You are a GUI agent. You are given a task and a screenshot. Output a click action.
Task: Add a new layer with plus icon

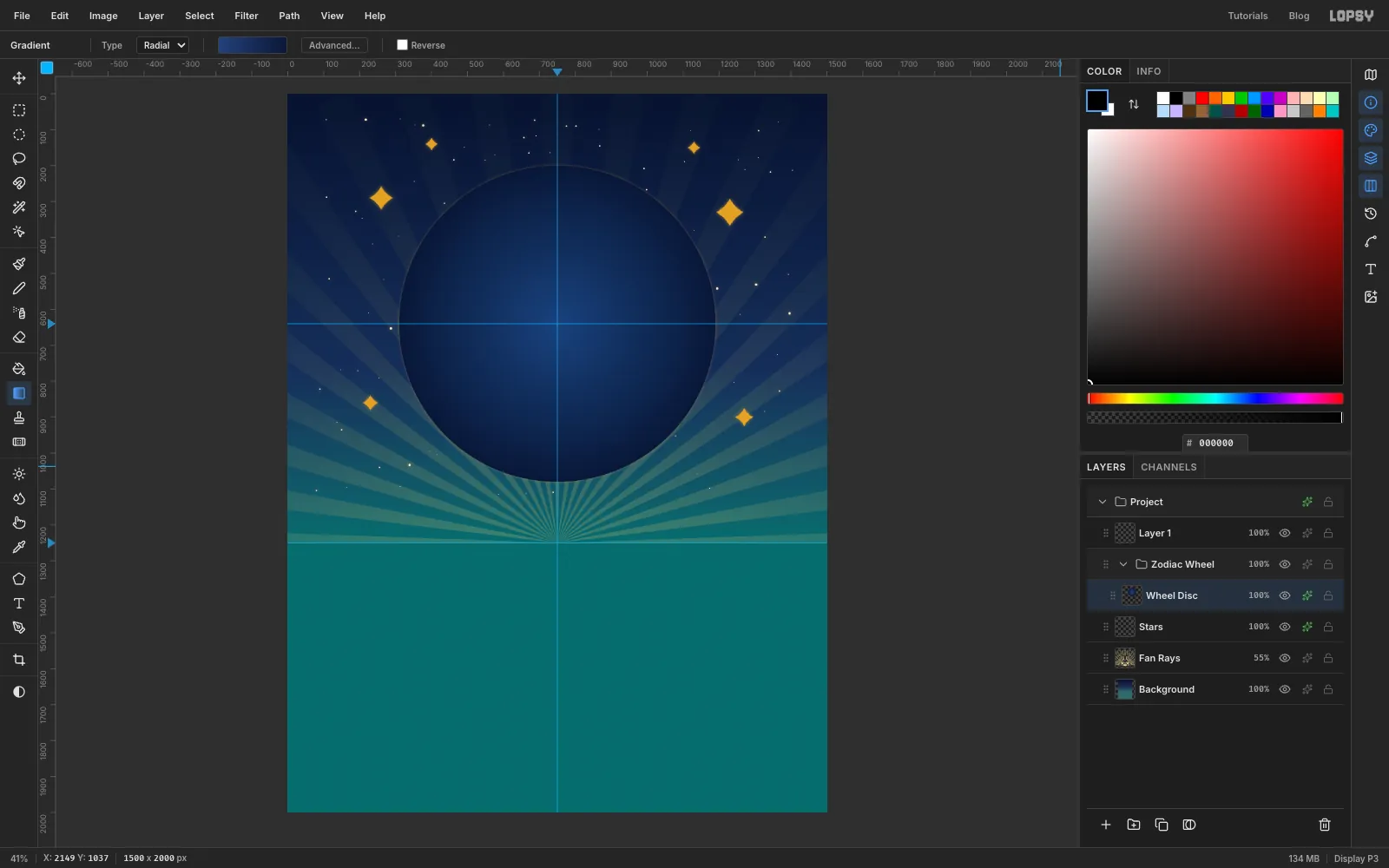[x=1106, y=825]
